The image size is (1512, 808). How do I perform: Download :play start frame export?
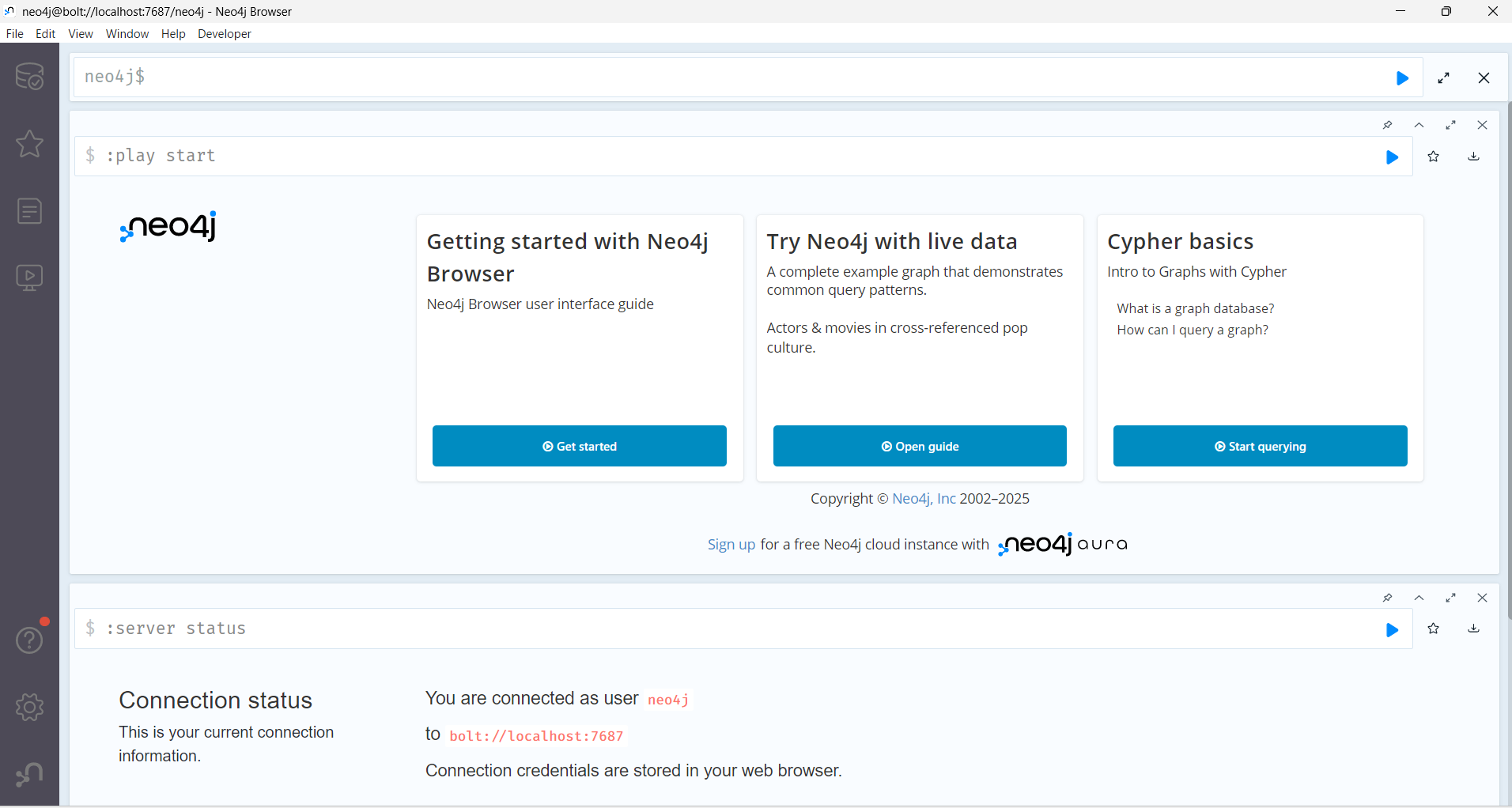1474,157
